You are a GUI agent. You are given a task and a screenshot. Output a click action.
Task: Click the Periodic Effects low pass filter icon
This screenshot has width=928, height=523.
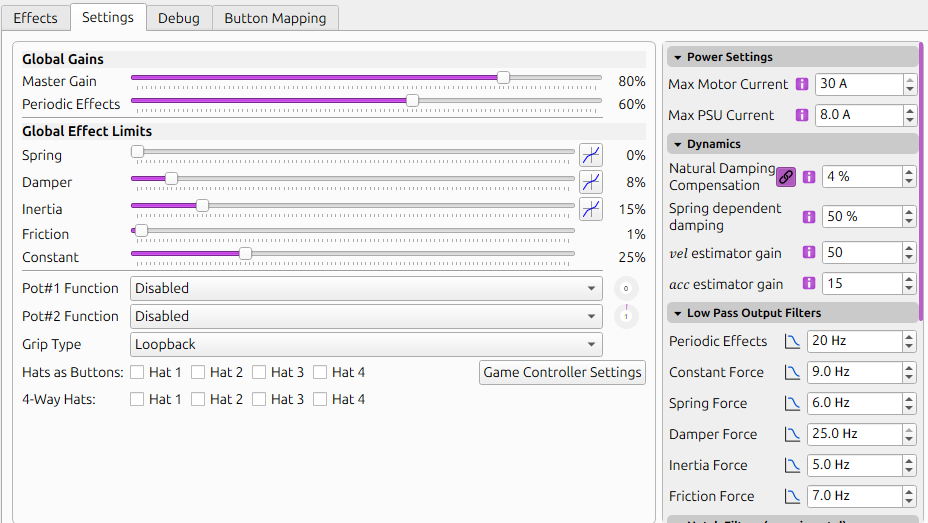(x=792, y=341)
